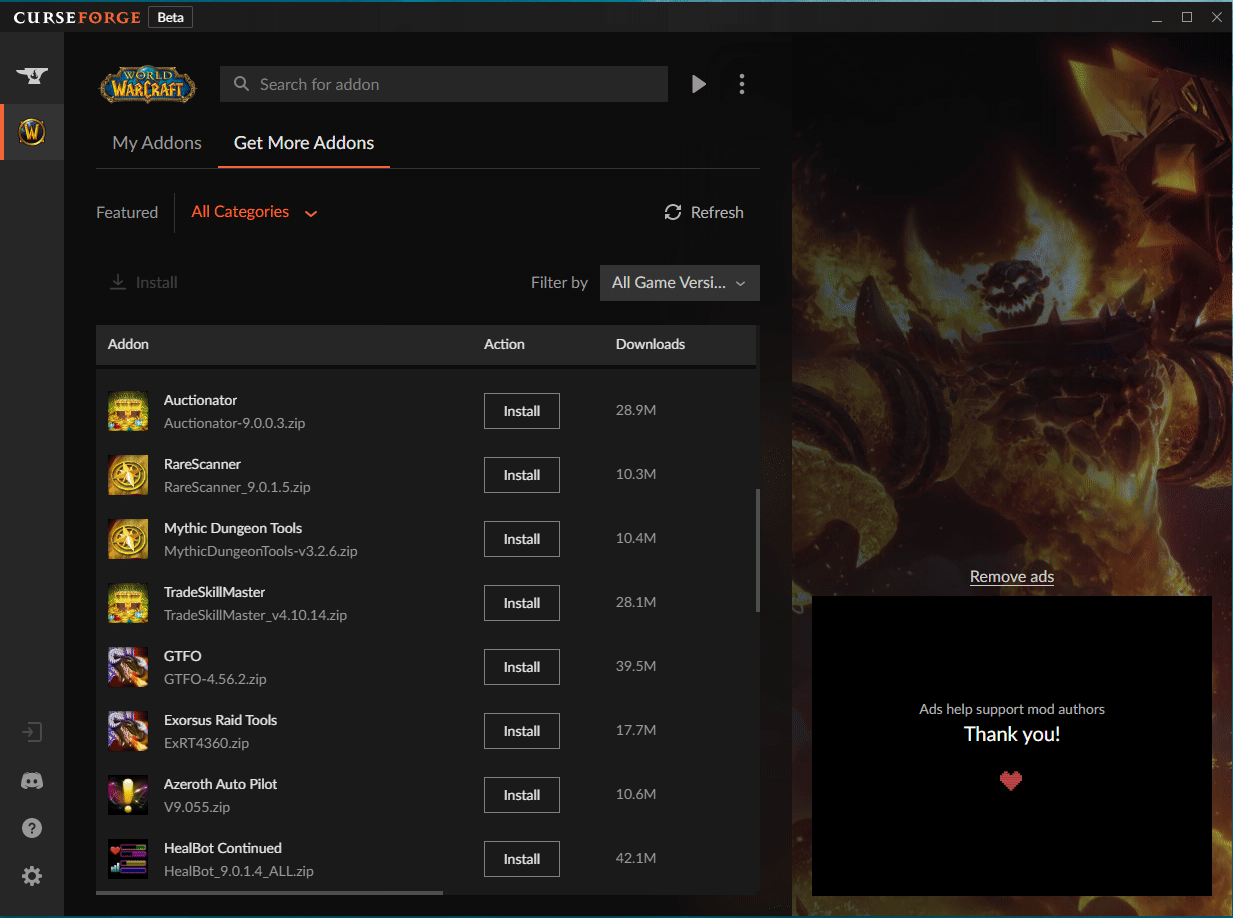1233x918 pixels.
Task: Click the Mythic Dungeon Tools addon title
Action: coord(233,528)
